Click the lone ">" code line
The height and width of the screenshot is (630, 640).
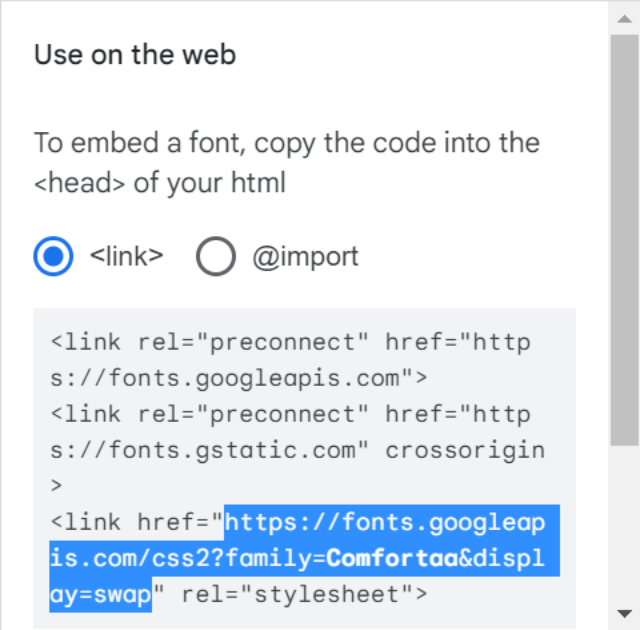tap(56, 486)
